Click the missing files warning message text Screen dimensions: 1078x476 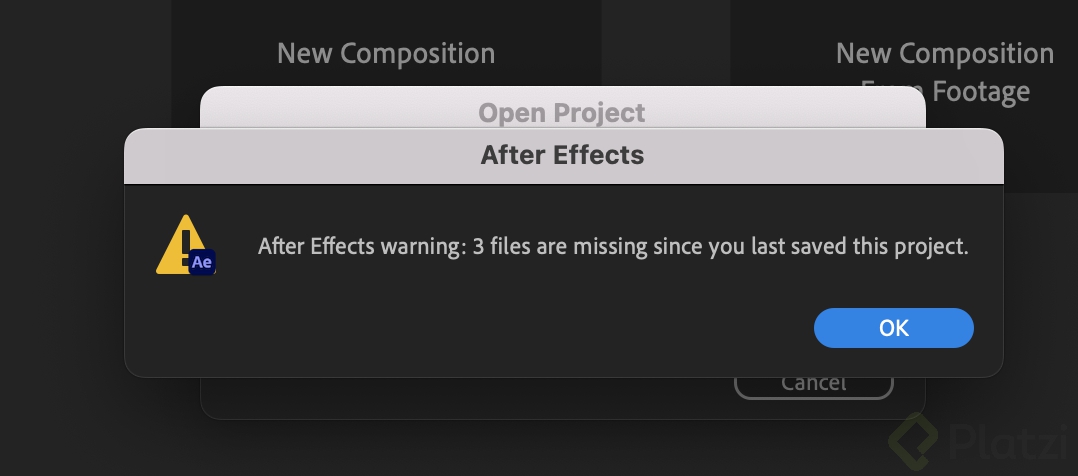pyautogui.click(x=613, y=246)
